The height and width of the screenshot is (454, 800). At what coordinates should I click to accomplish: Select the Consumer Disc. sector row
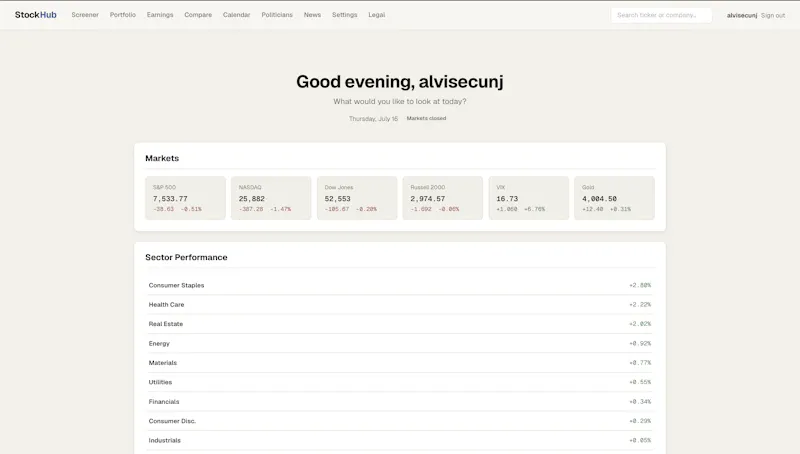pyautogui.click(x=399, y=421)
